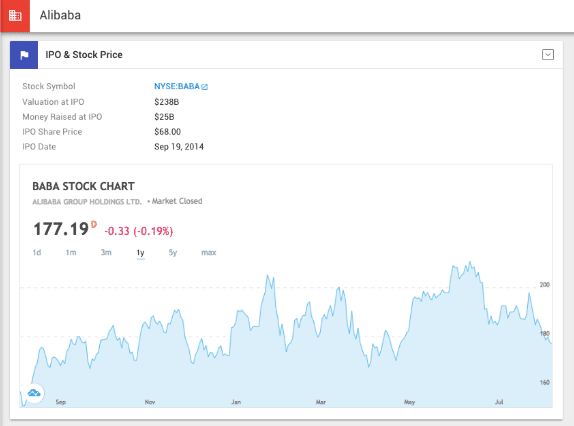
Task: Click the external link icon beside NYSE:BABA
Action: [x=205, y=87]
